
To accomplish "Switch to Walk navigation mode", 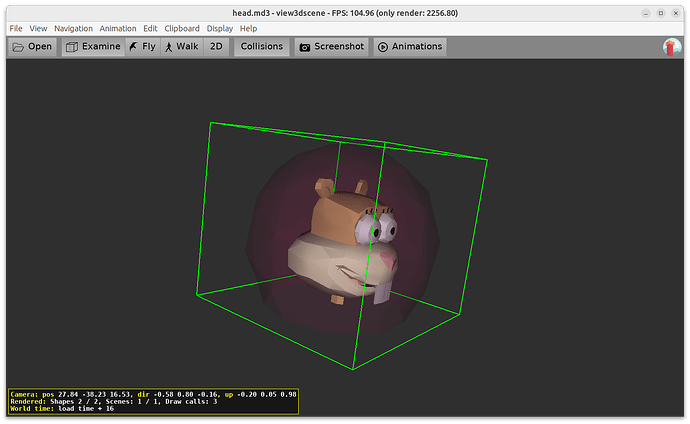I will (x=182, y=47).
